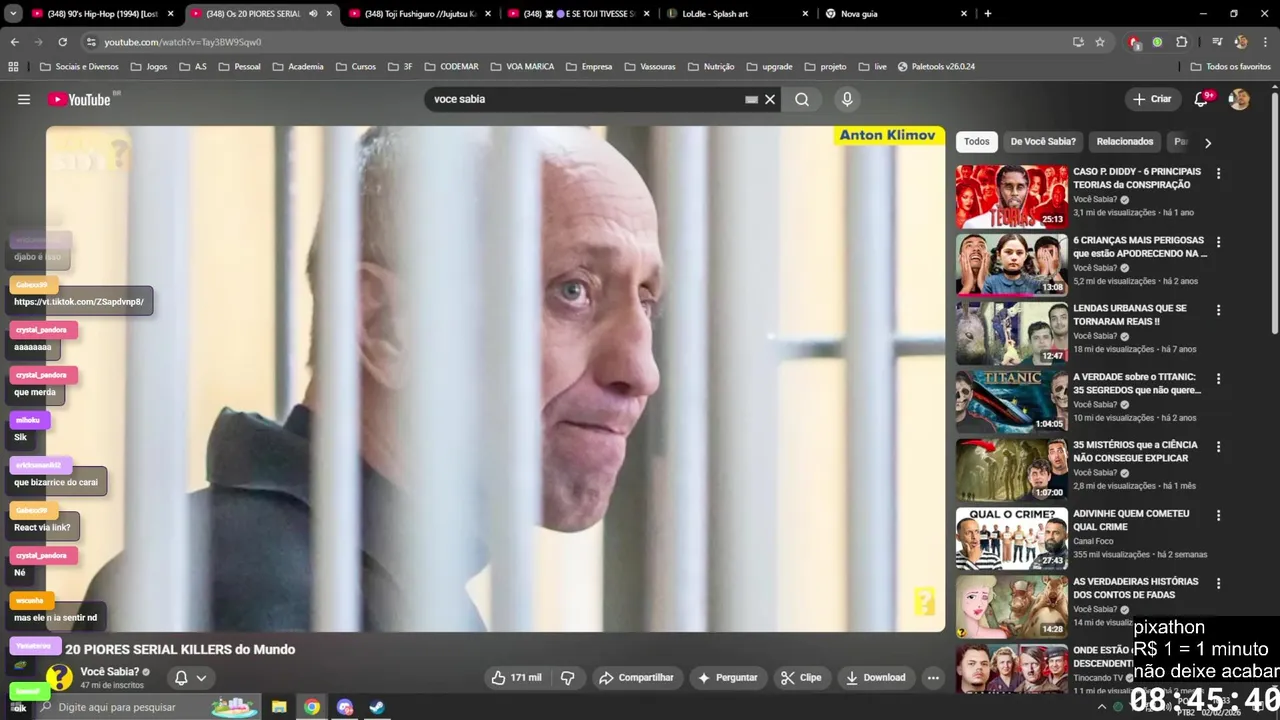Open the Jogos bookmark folder
The width and height of the screenshot is (1280, 720).
pos(148,67)
